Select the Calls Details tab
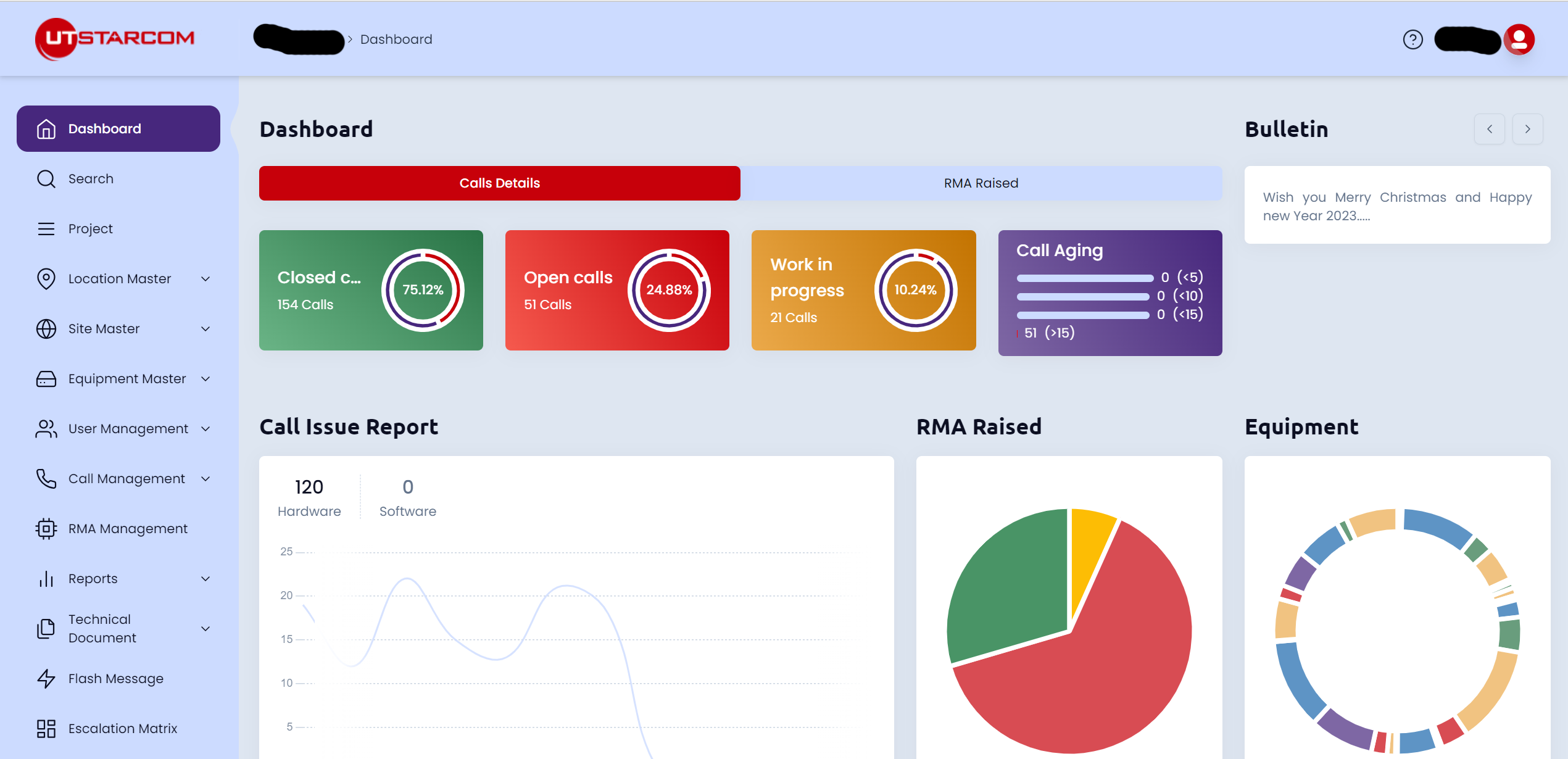Viewport: 1568px width, 759px height. (499, 183)
